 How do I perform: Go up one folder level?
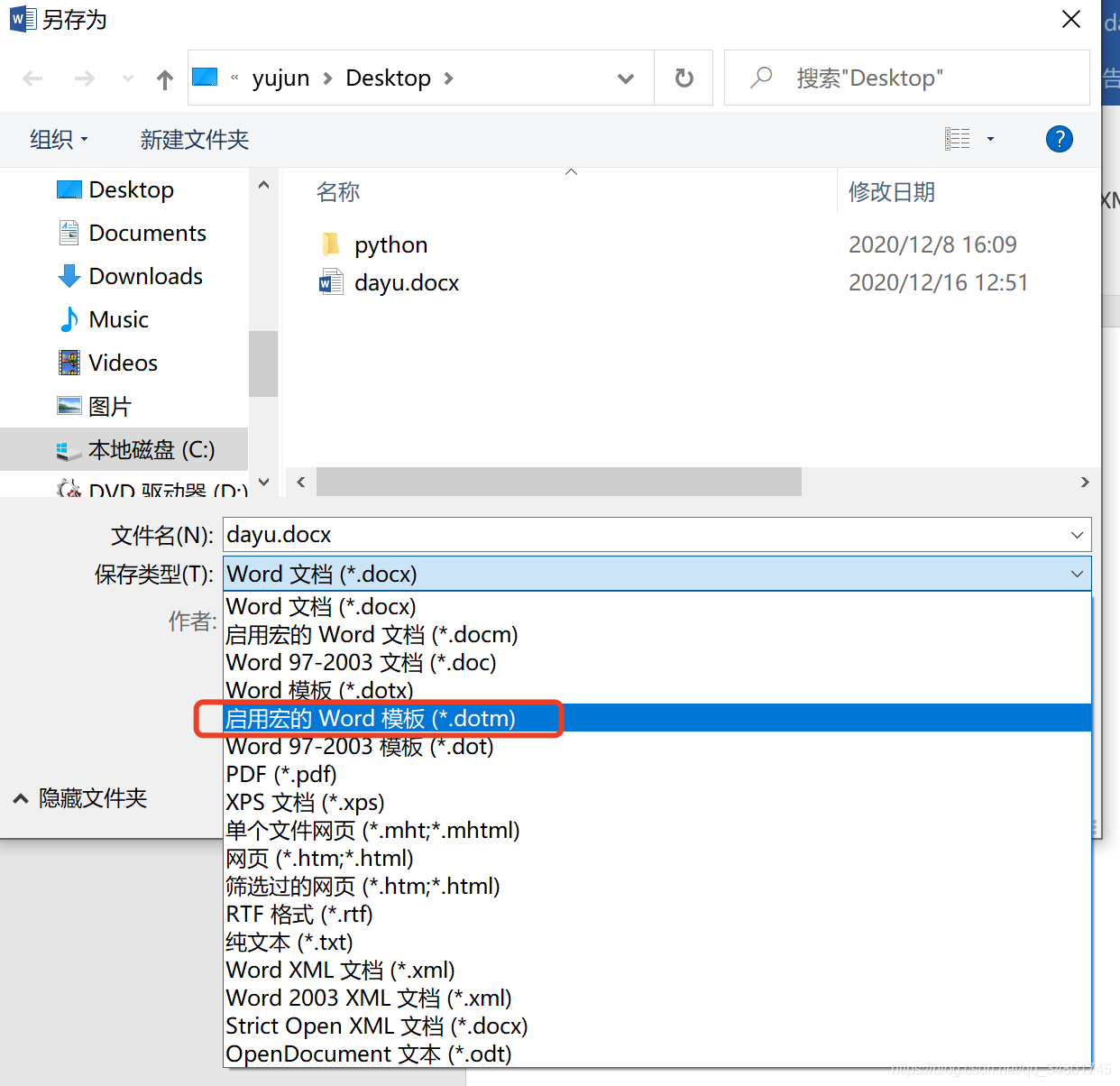click(x=165, y=79)
